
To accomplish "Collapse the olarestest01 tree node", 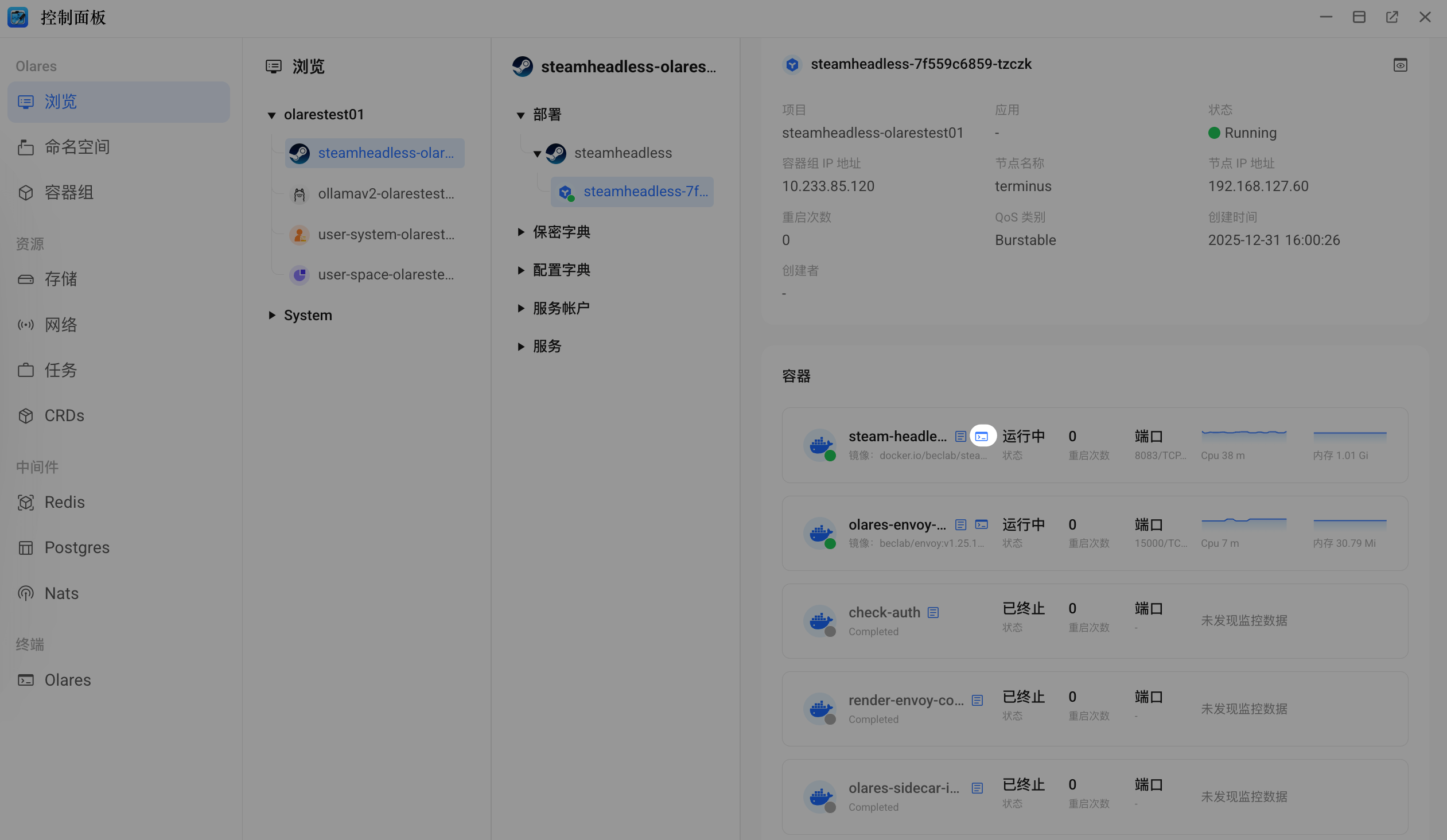I will [x=271, y=115].
